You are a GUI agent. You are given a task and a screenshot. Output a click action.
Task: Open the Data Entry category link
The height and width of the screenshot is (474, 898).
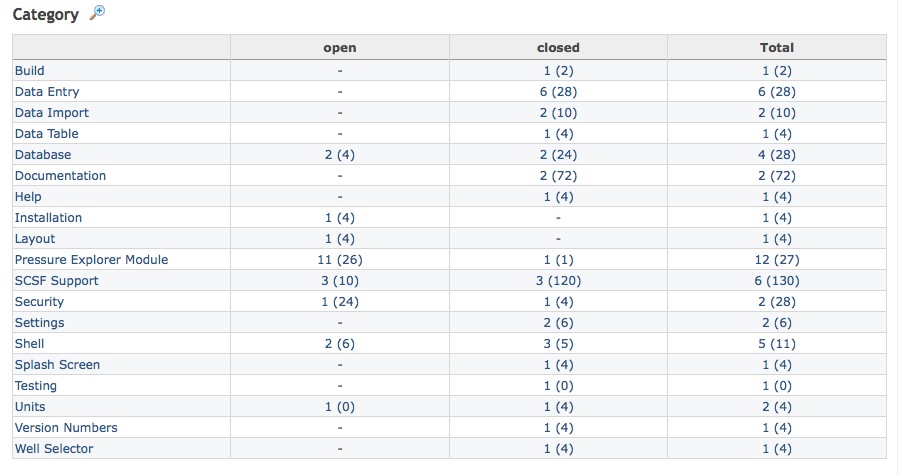(47, 92)
